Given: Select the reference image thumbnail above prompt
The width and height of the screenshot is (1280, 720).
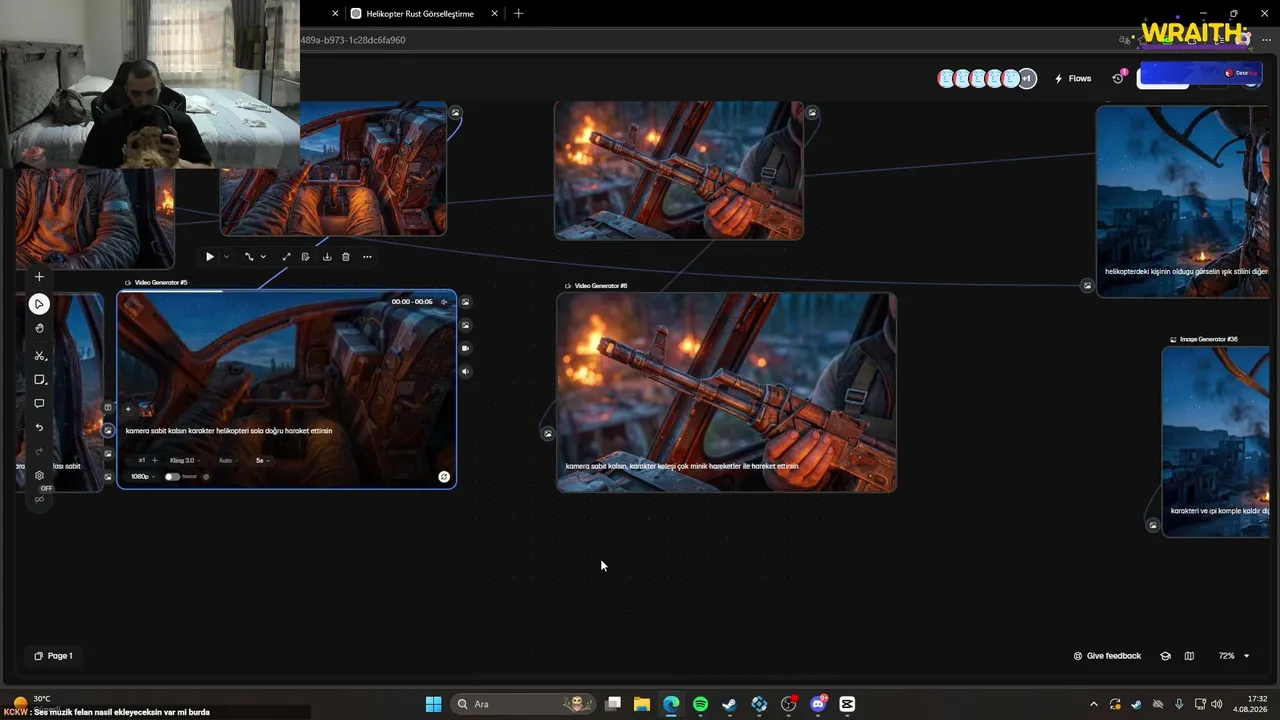Looking at the screenshot, I should pyautogui.click(x=146, y=409).
